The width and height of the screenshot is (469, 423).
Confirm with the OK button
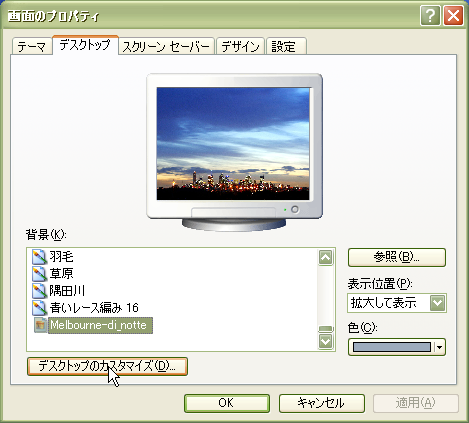227,403
